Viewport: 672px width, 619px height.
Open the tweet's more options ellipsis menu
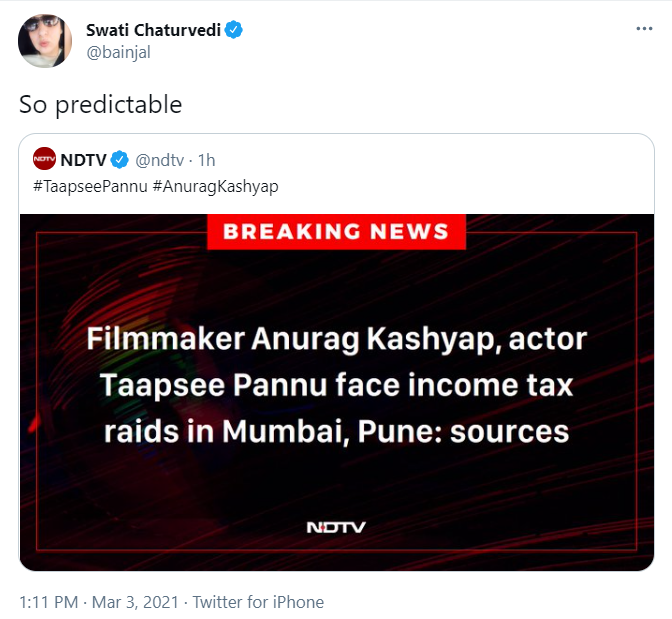point(644,29)
